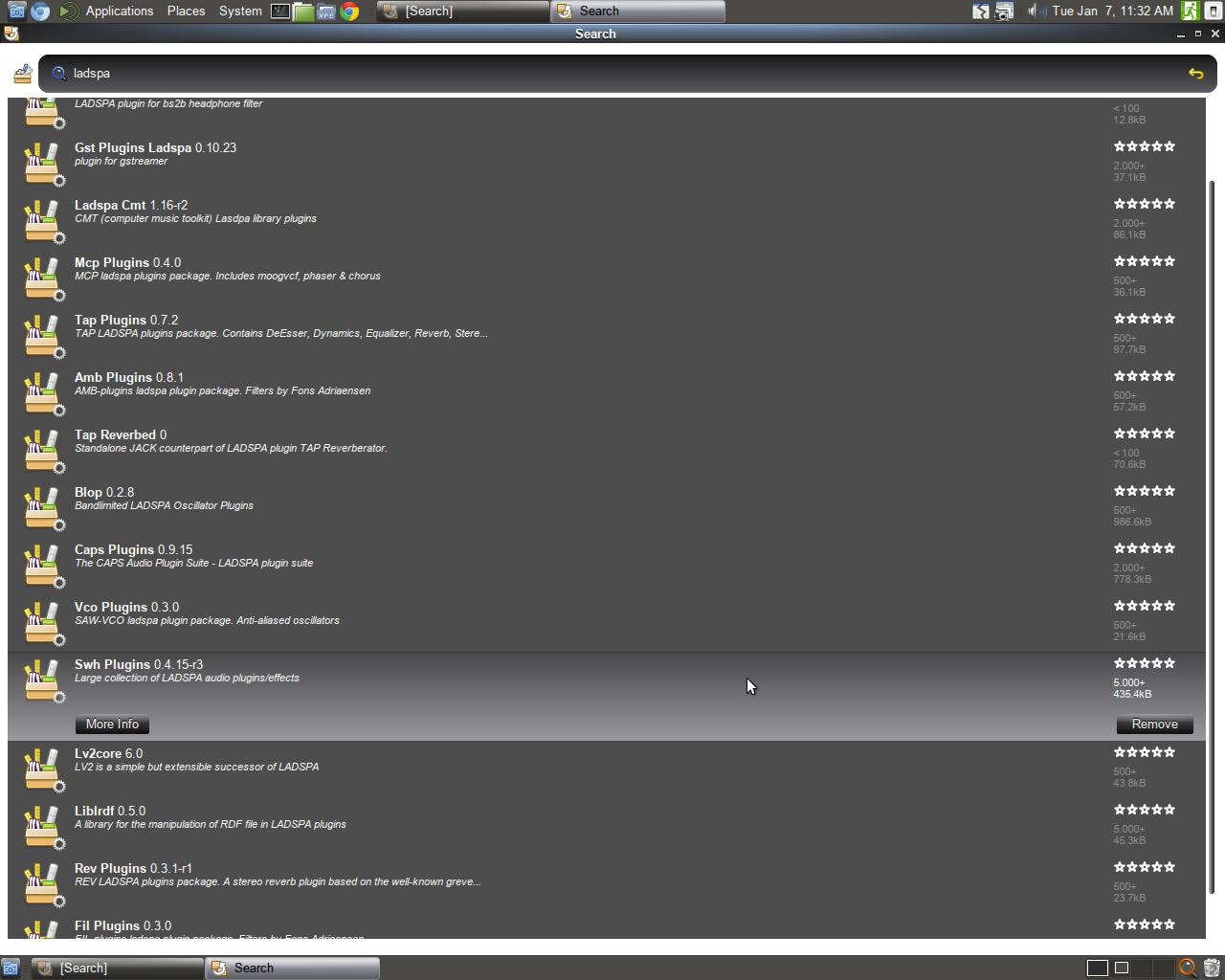Click the Caps Plugins package icon

(x=43, y=565)
